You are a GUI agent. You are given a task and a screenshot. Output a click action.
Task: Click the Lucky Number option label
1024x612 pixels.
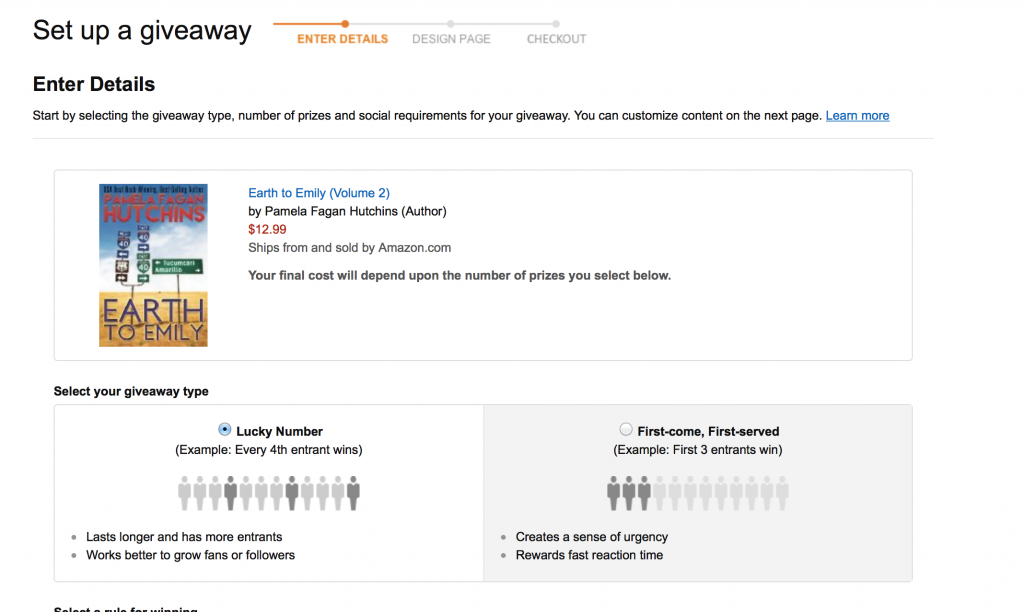coord(280,432)
